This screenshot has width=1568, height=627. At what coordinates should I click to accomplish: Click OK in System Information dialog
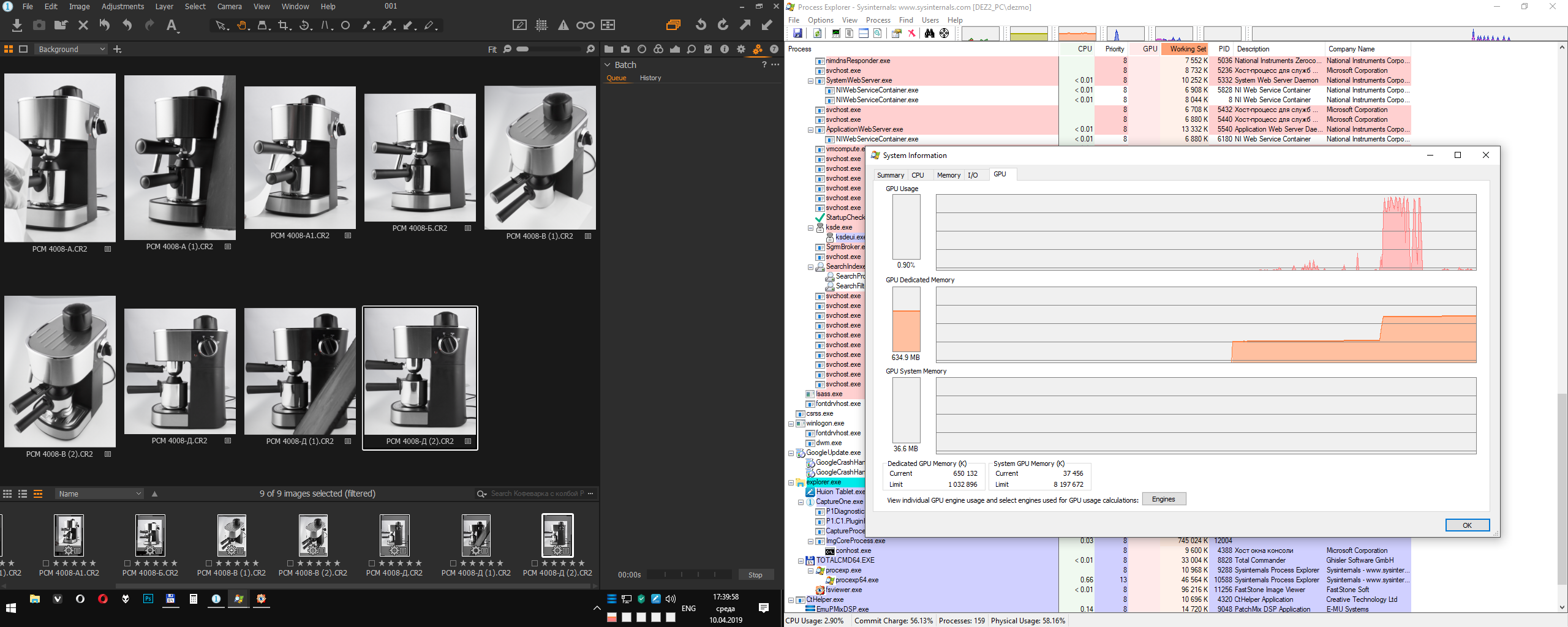point(1467,525)
